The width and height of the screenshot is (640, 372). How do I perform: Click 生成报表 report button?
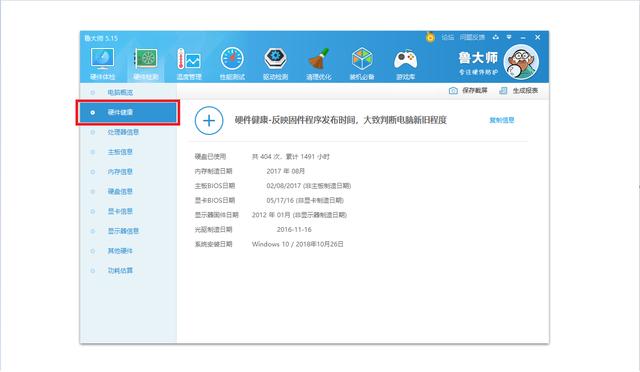pos(518,91)
